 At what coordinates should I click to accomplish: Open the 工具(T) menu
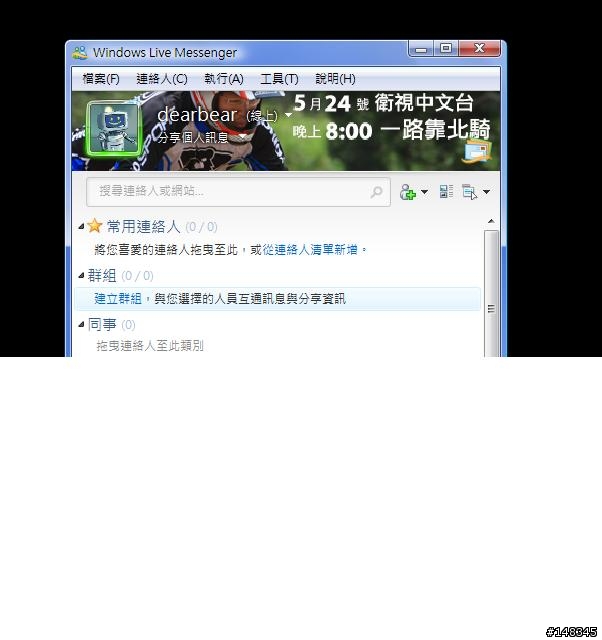point(279,79)
